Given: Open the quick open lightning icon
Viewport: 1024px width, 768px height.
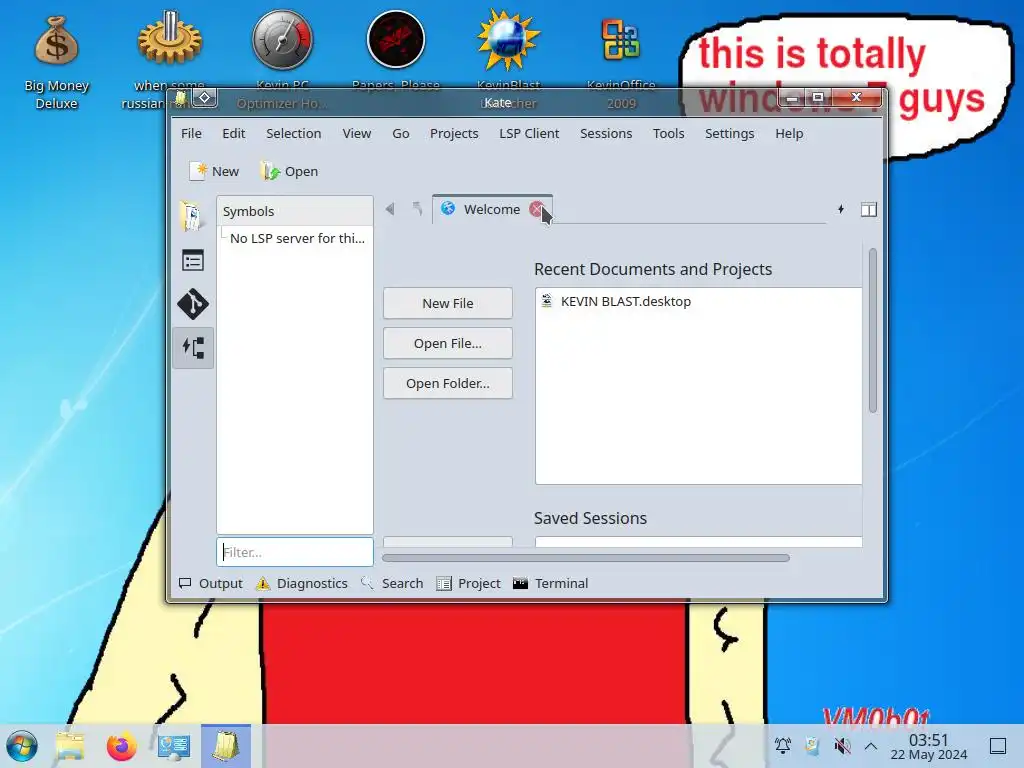Looking at the screenshot, I should tap(840, 209).
